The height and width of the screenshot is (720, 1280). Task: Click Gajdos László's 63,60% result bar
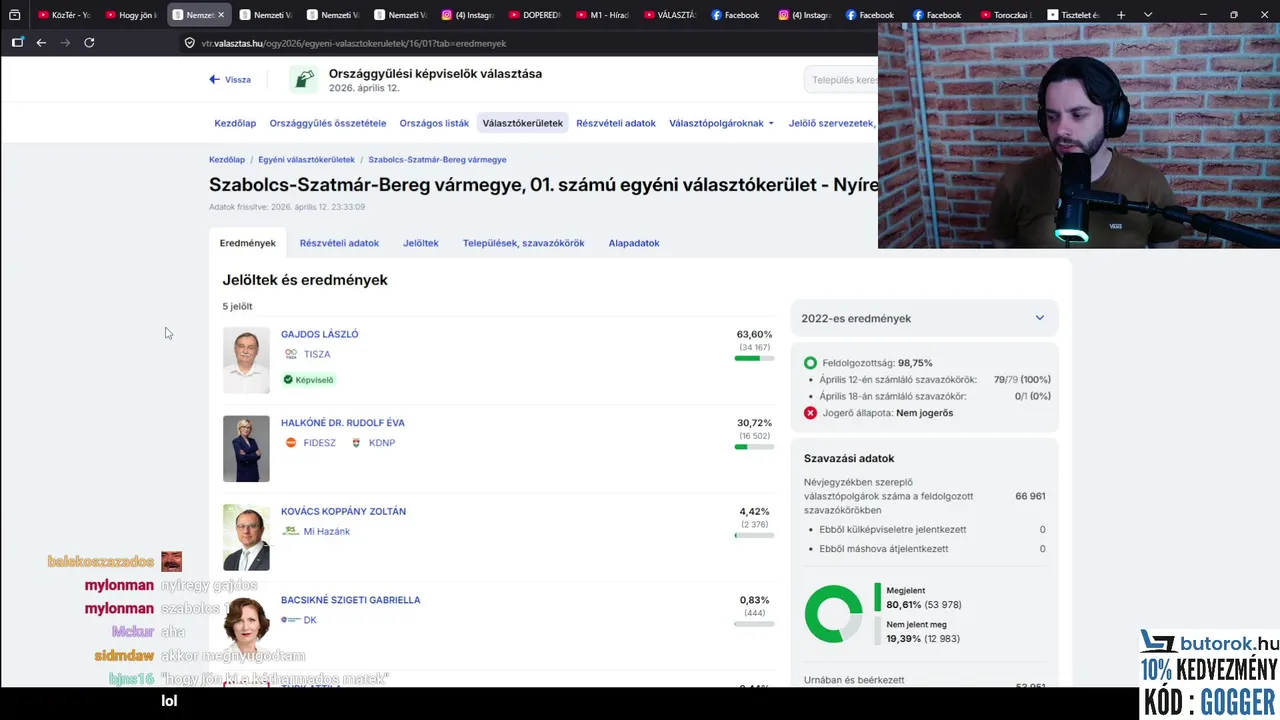pos(754,358)
